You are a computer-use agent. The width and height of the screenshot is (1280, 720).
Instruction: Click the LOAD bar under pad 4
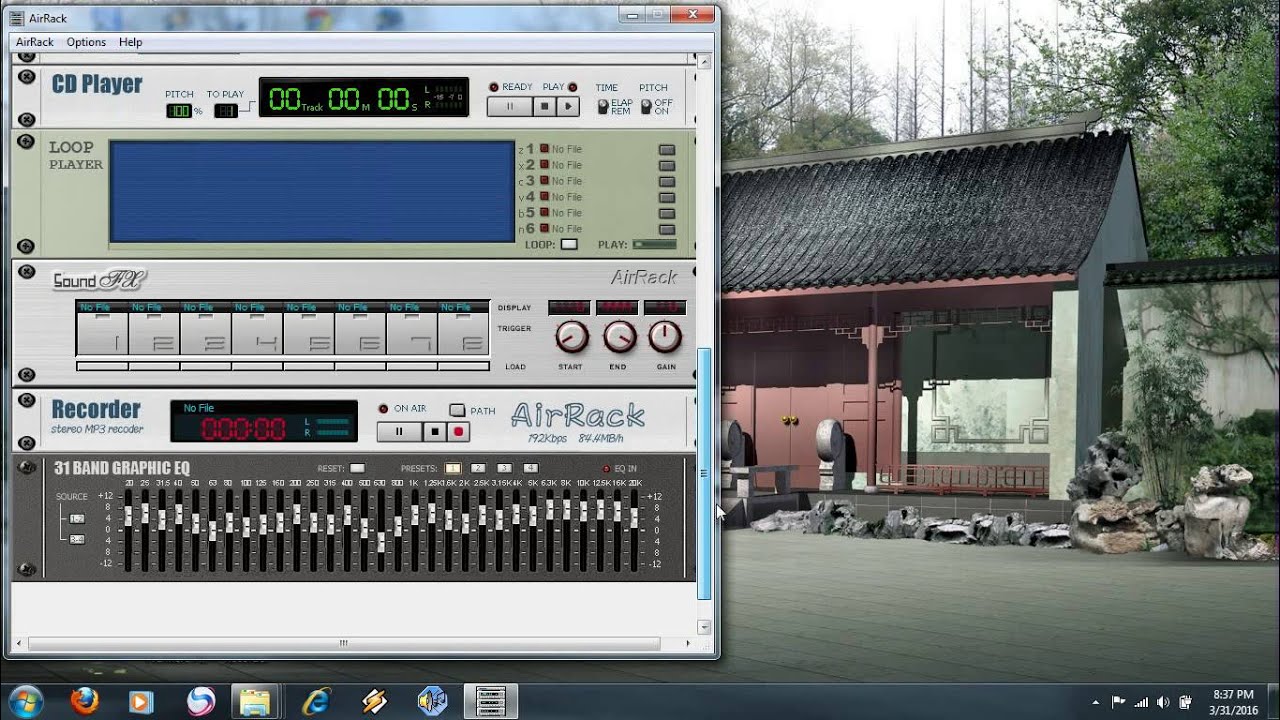click(257, 366)
